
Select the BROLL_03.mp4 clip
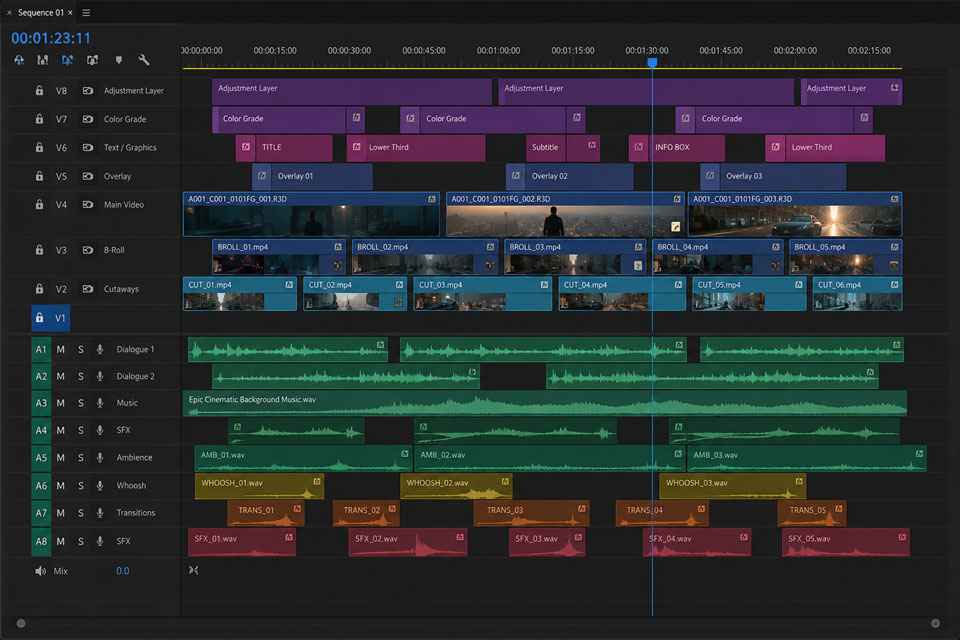click(575, 257)
